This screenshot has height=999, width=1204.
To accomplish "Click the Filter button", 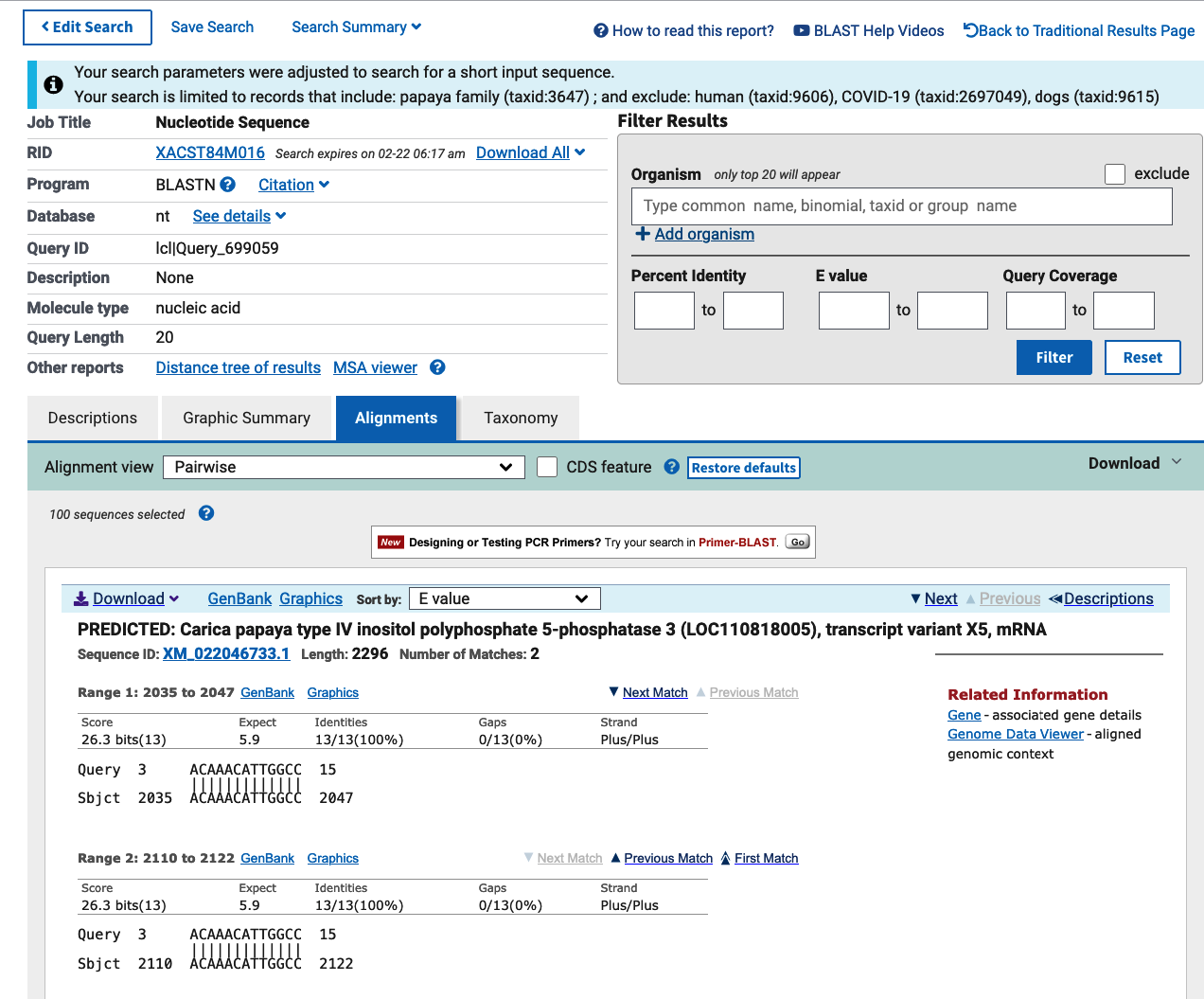I will pyautogui.click(x=1054, y=357).
